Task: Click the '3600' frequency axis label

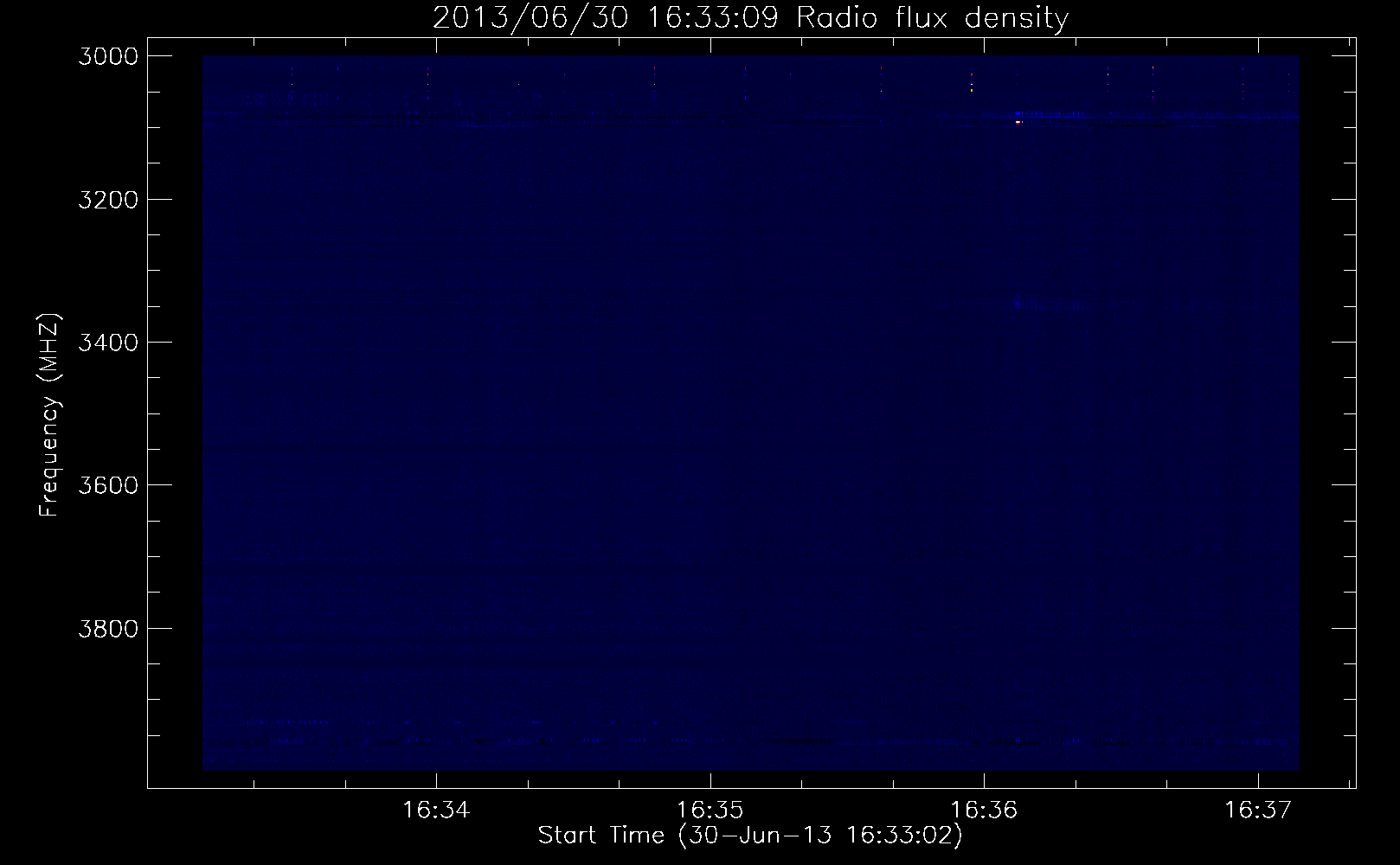Action: (106, 484)
